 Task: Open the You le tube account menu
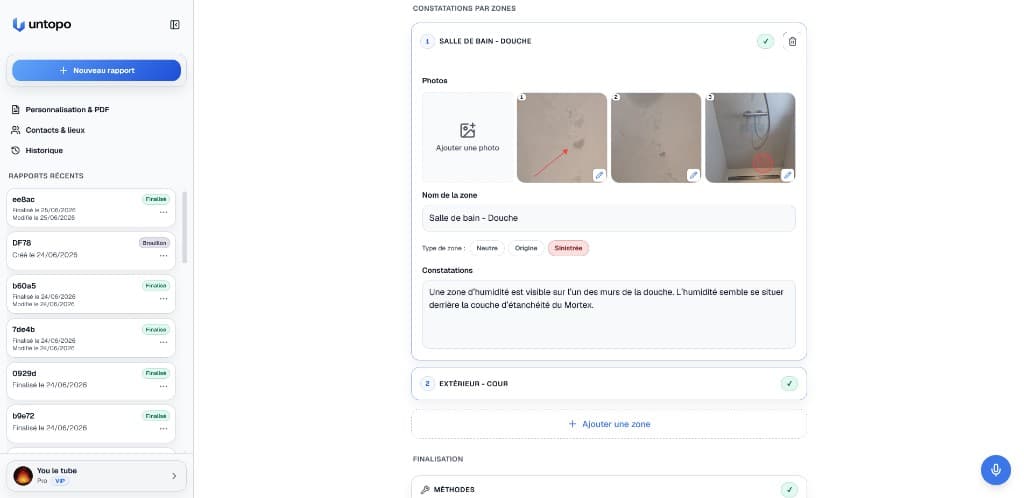pyautogui.click(x=96, y=476)
